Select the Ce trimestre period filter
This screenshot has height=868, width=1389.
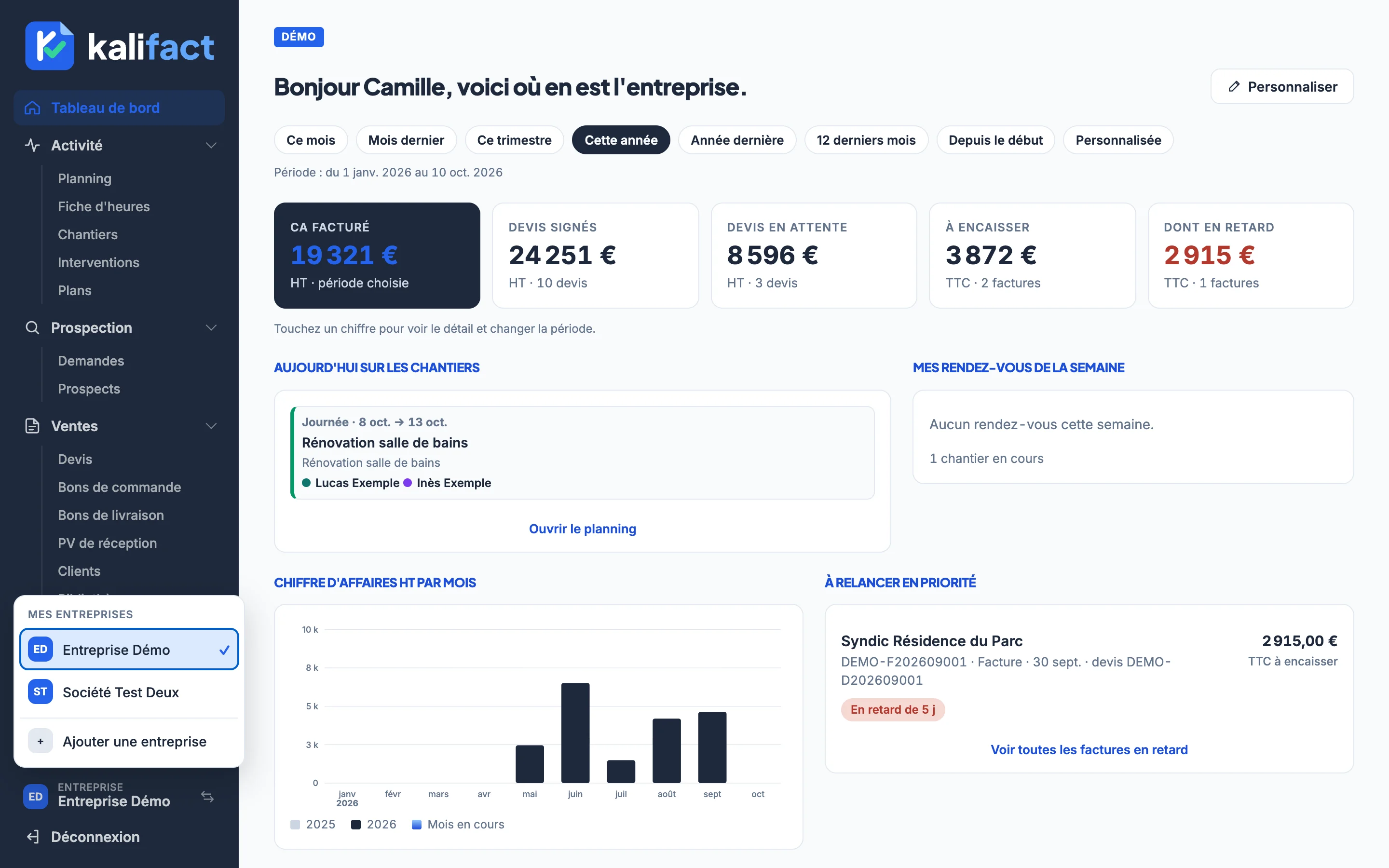tap(514, 140)
